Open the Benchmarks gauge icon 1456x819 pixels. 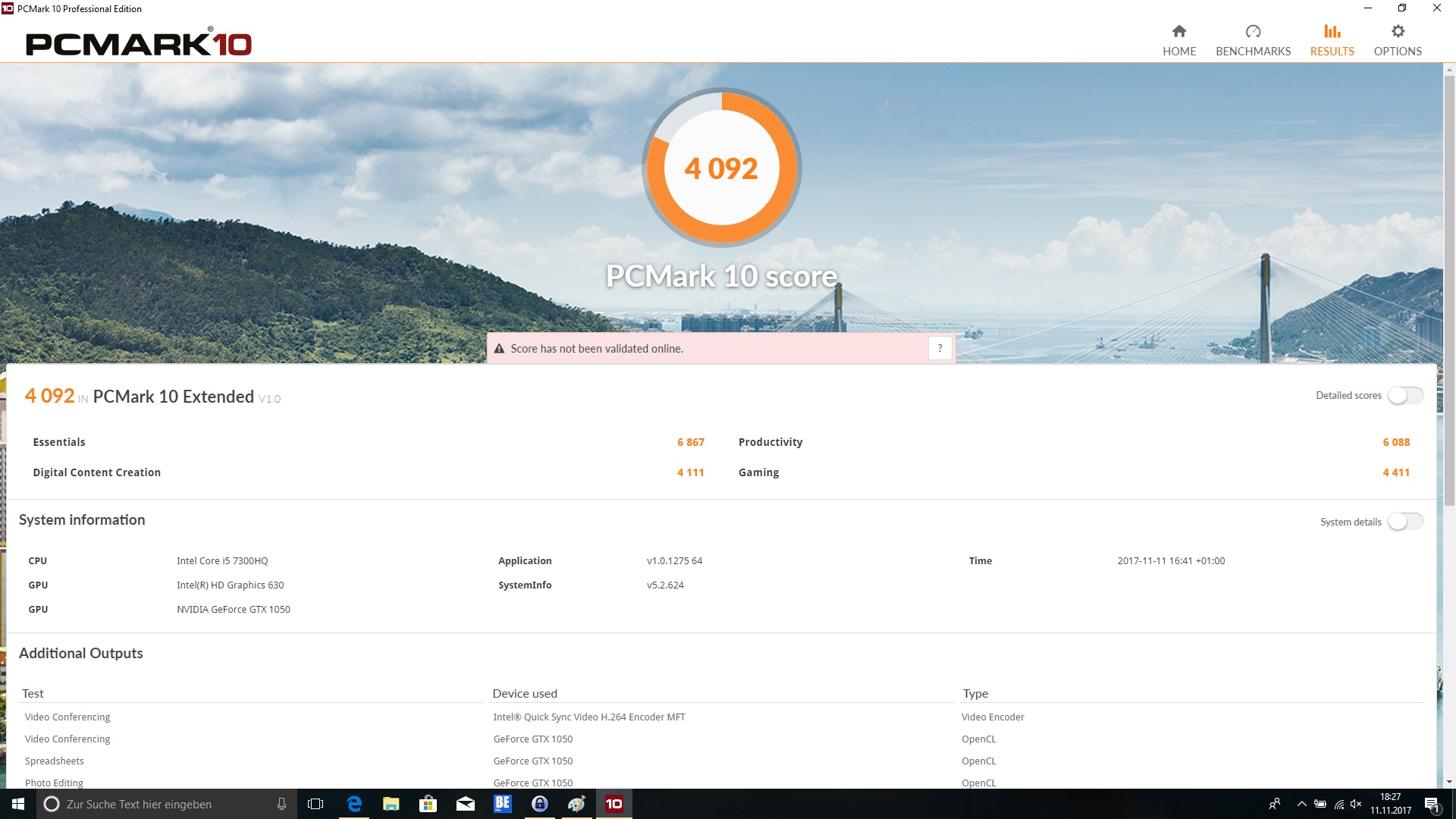(1253, 32)
